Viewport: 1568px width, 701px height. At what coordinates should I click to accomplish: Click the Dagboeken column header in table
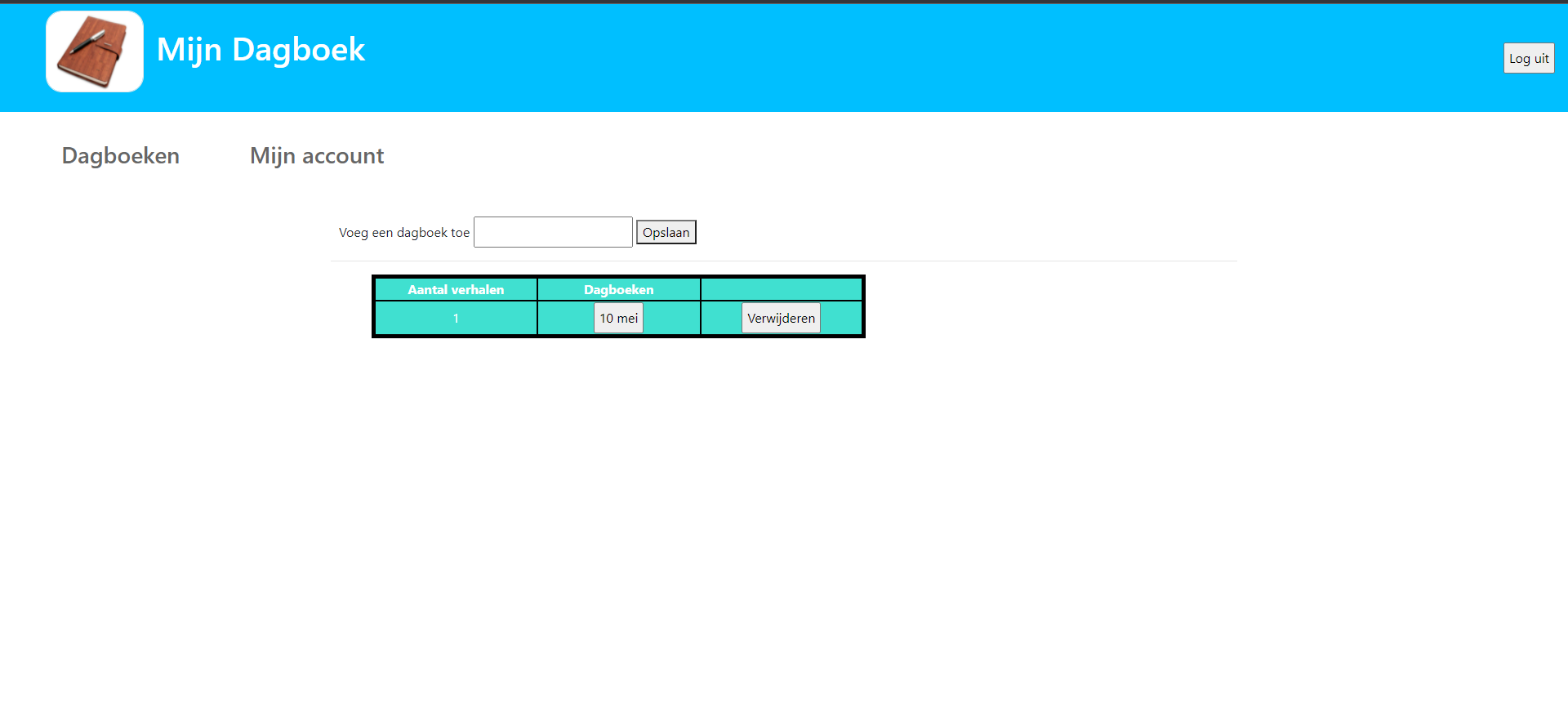click(x=618, y=290)
